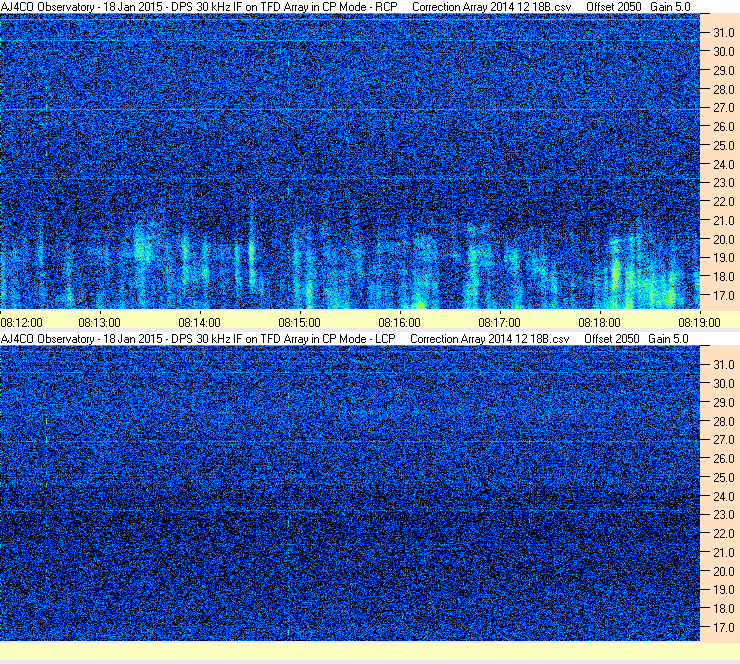Click the 22.0 frequency label in RCP panel

(724, 202)
